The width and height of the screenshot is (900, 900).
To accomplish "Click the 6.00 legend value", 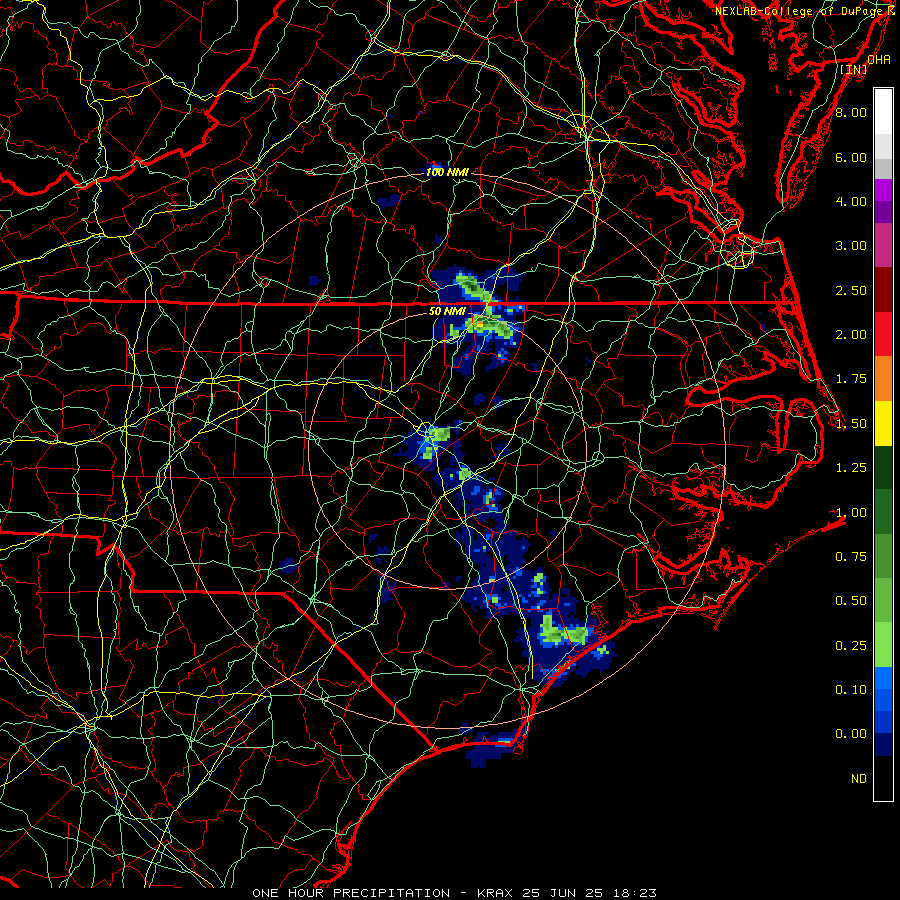I will click(851, 157).
